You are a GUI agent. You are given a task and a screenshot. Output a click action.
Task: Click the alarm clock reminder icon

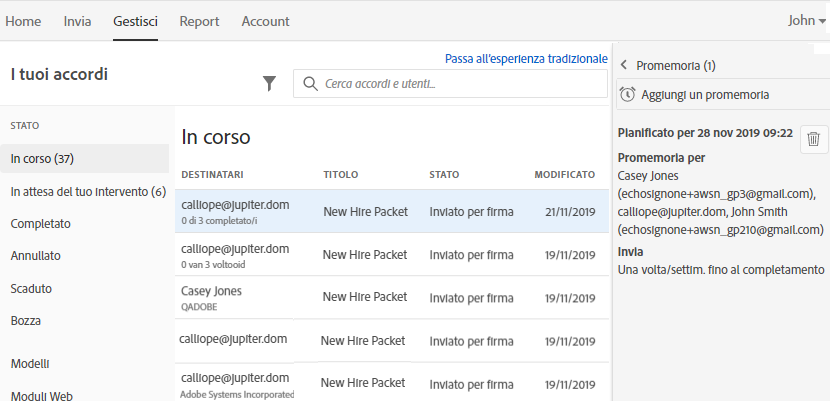pos(627,95)
